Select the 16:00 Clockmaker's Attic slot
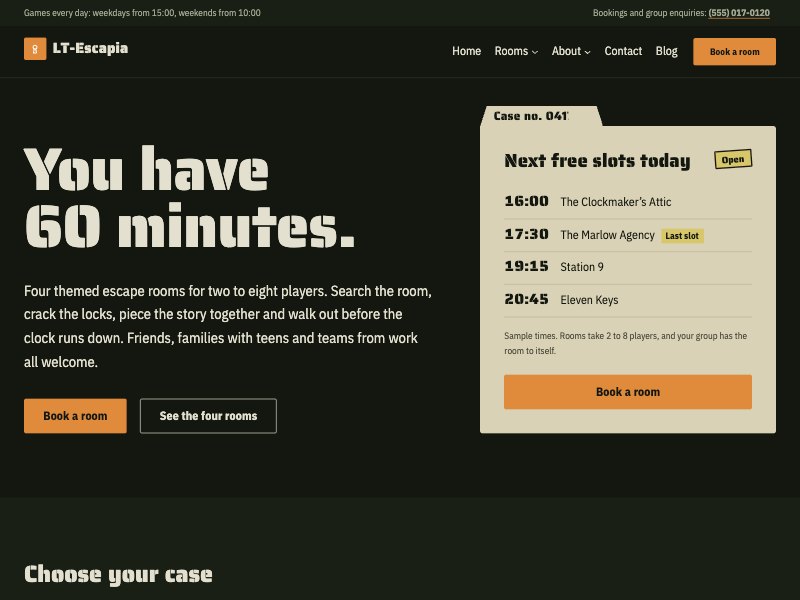The width and height of the screenshot is (800, 600). (x=628, y=202)
